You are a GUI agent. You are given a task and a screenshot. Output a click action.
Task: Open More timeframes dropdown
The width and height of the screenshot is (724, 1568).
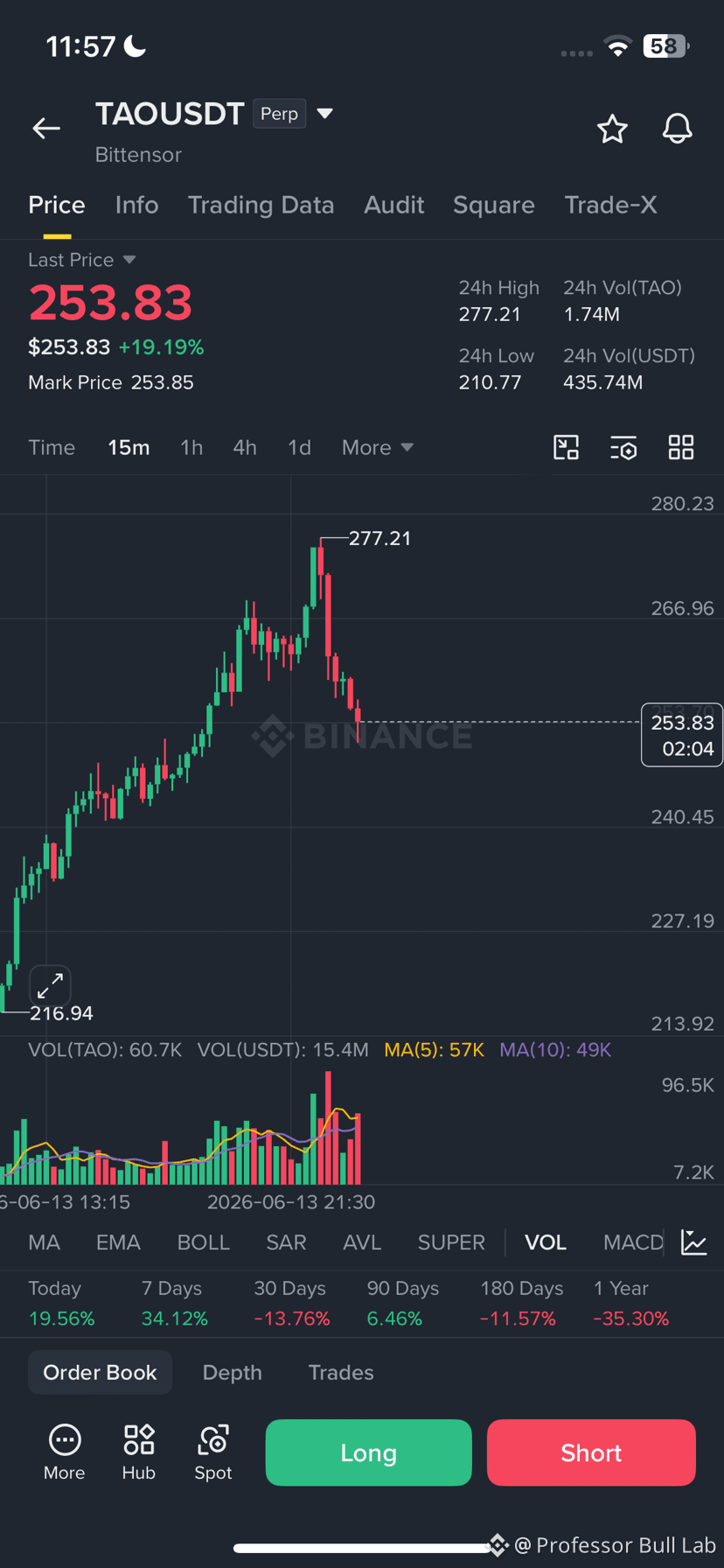pos(378,447)
